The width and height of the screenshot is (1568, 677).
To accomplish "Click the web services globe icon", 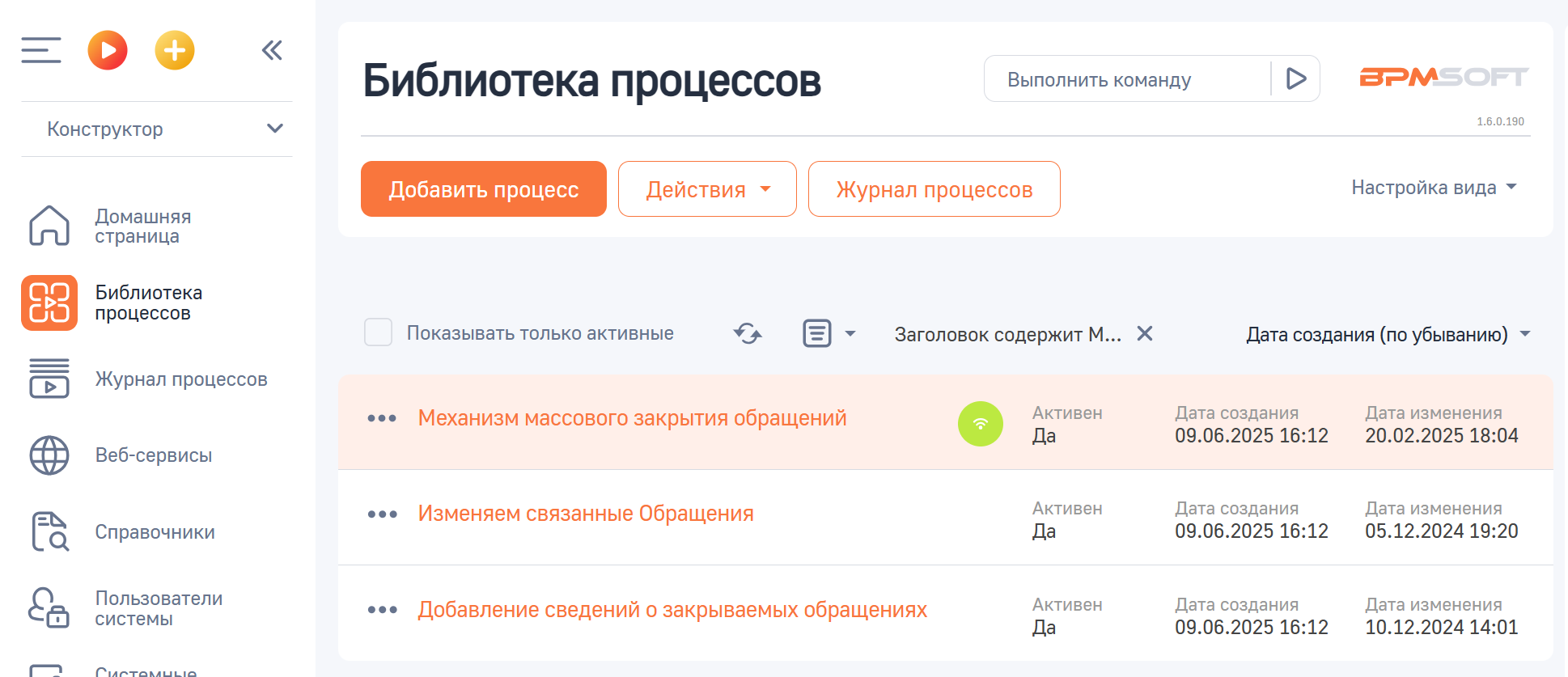I will point(49,455).
